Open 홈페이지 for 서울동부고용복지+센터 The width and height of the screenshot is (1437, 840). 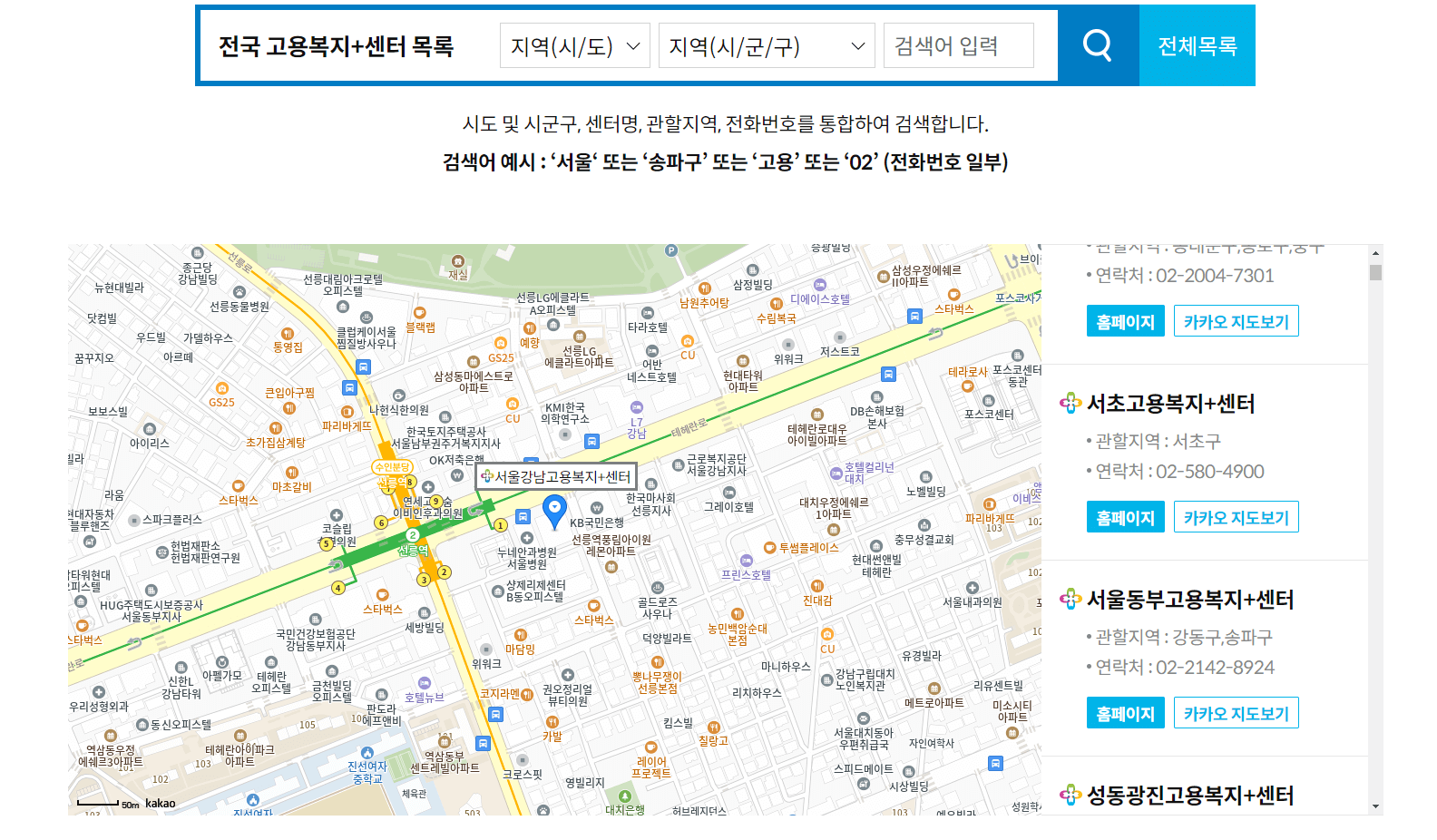(1125, 713)
